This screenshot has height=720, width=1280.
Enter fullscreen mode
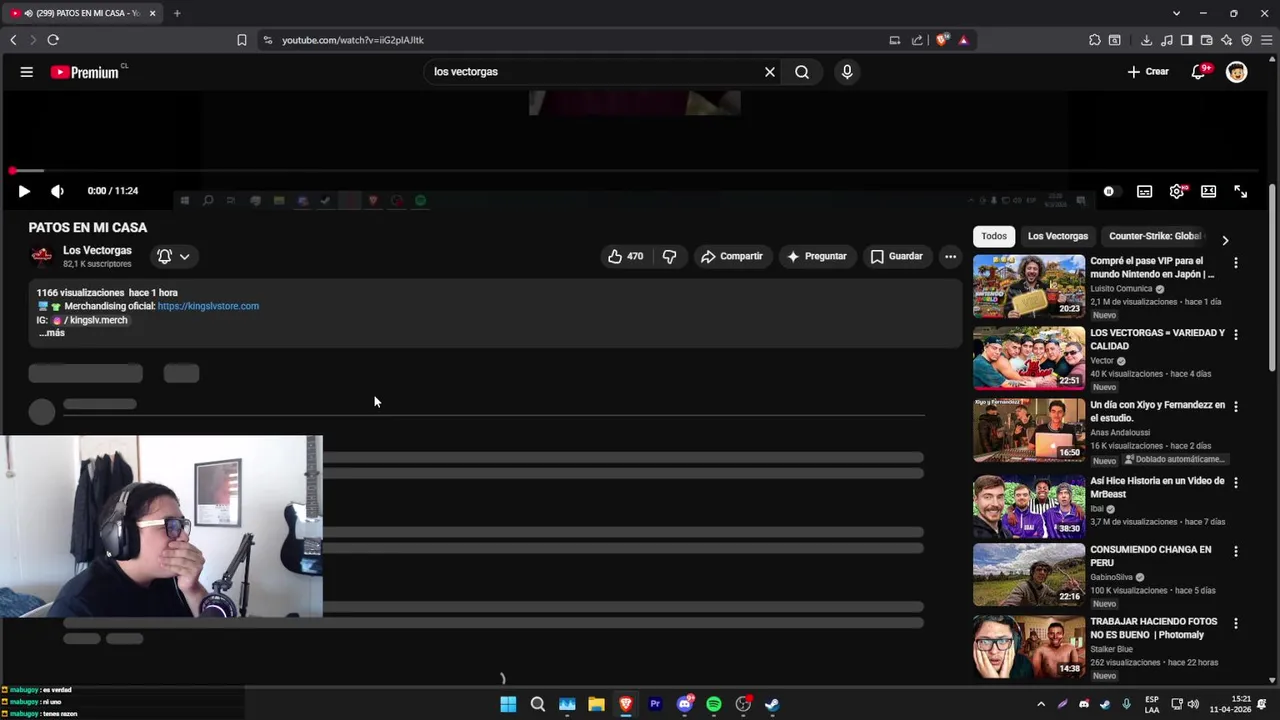click(1241, 191)
